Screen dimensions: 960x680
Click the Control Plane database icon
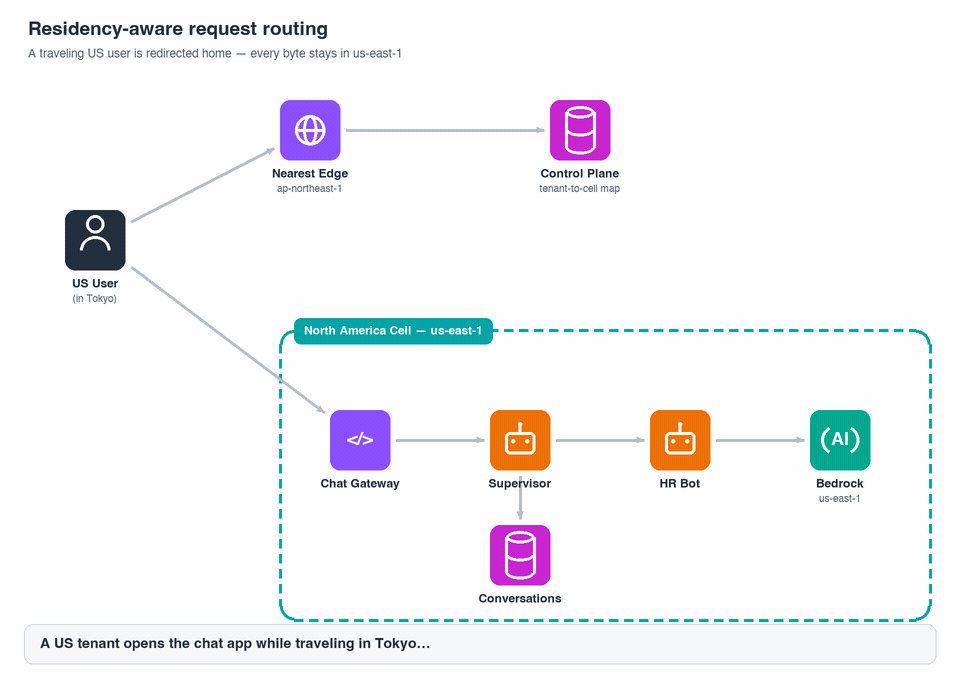580,130
